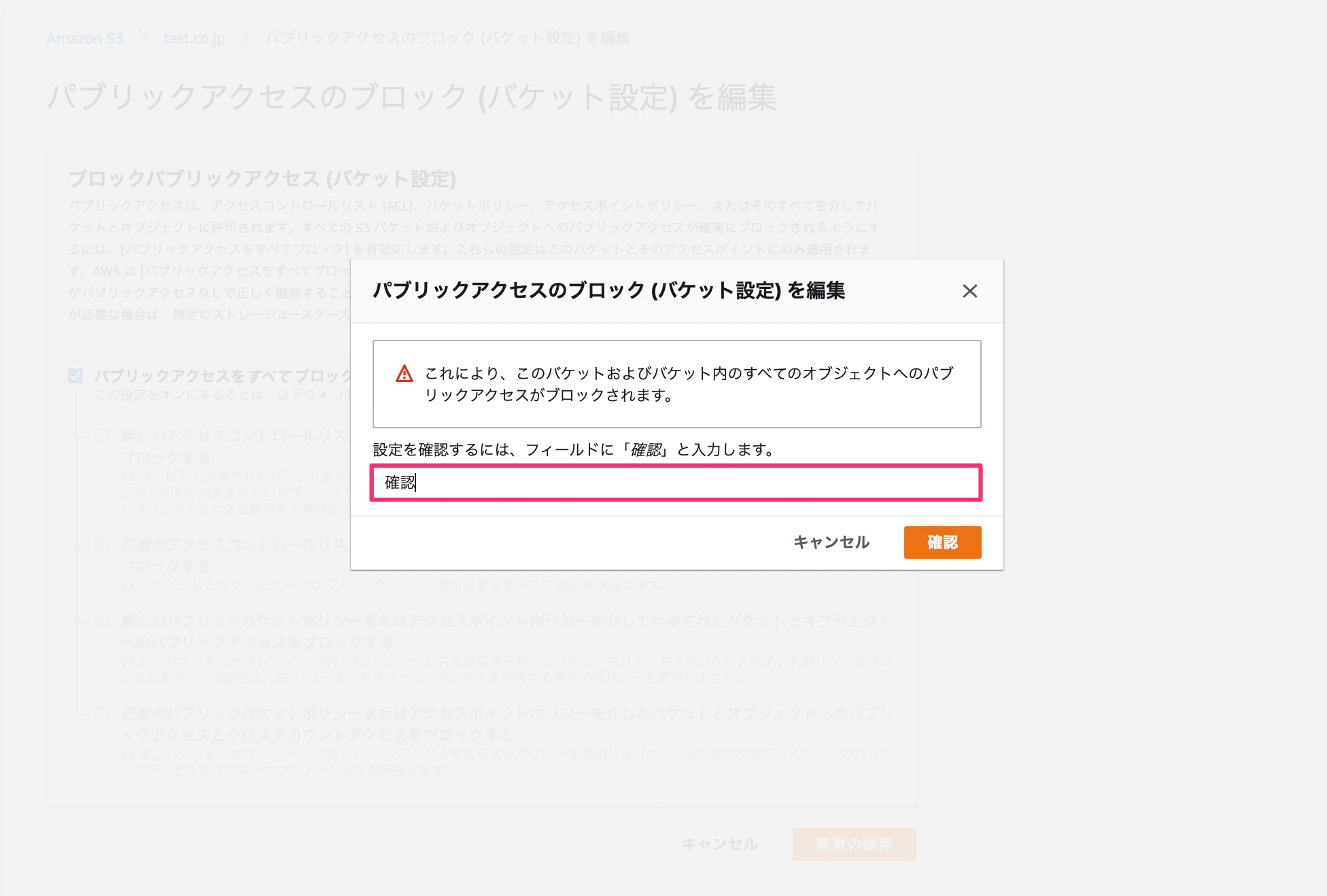Click the dialog warning message text
Viewport: 1327px width, 896px height.
(689, 384)
